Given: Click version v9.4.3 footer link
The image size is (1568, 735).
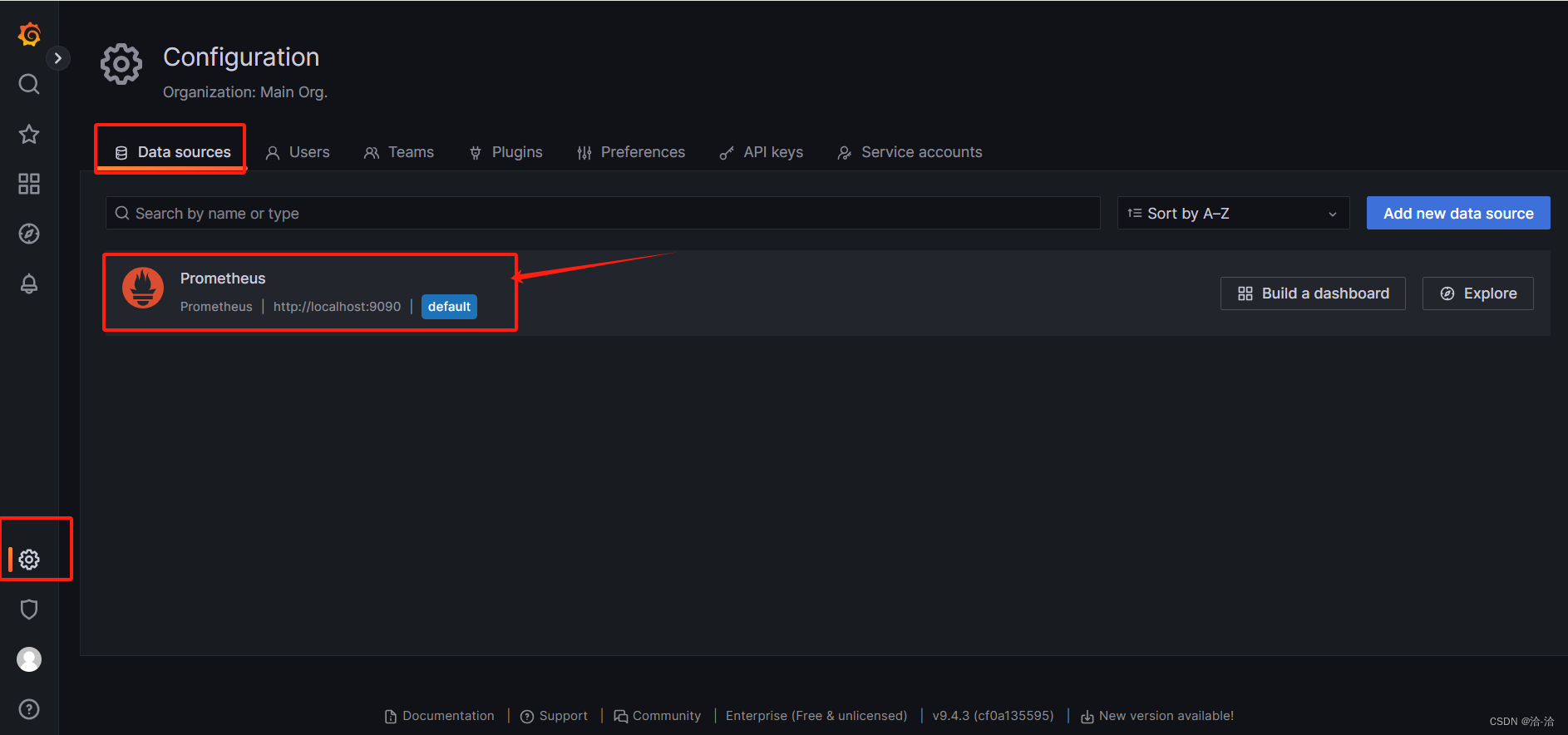Looking at the screenshot, I should pyautogui.click(x=993, y=716).
